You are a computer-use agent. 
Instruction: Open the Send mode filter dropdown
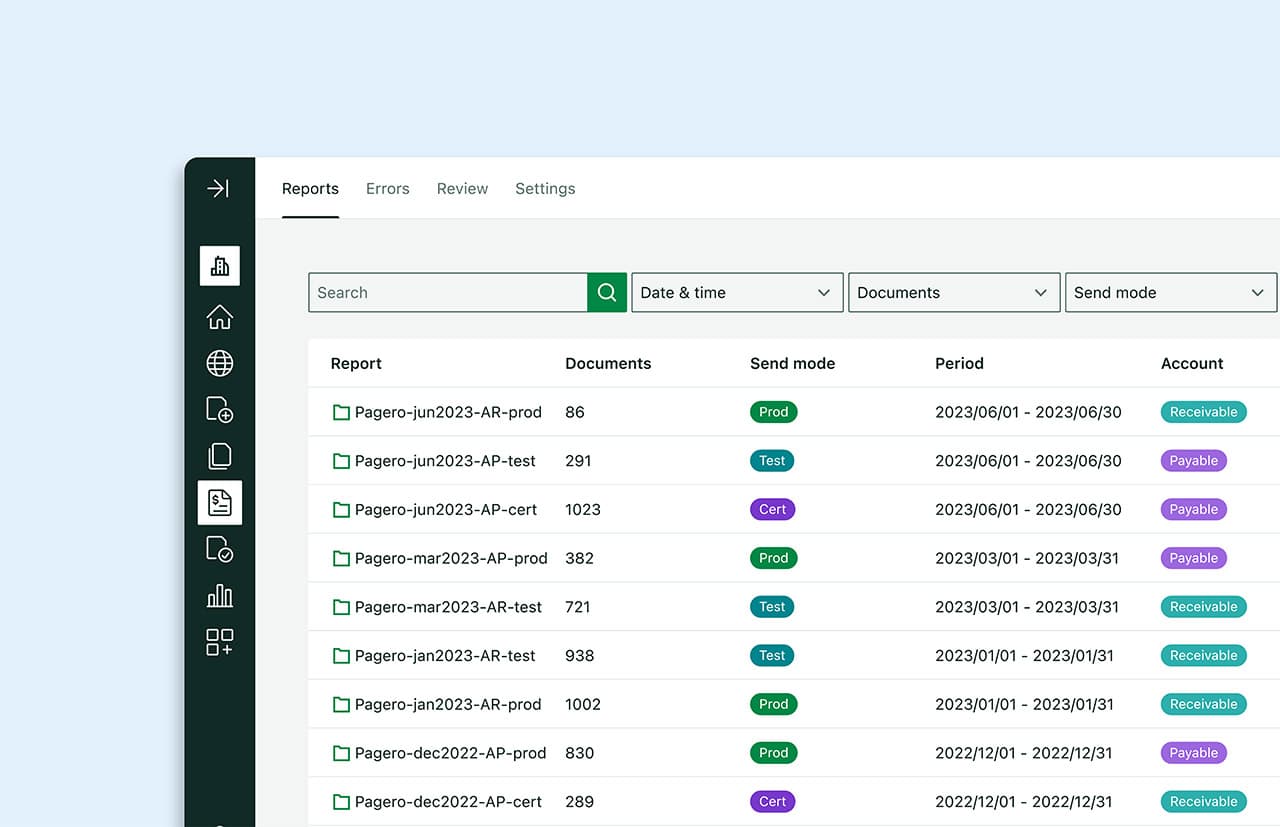tap(1171, 292)
